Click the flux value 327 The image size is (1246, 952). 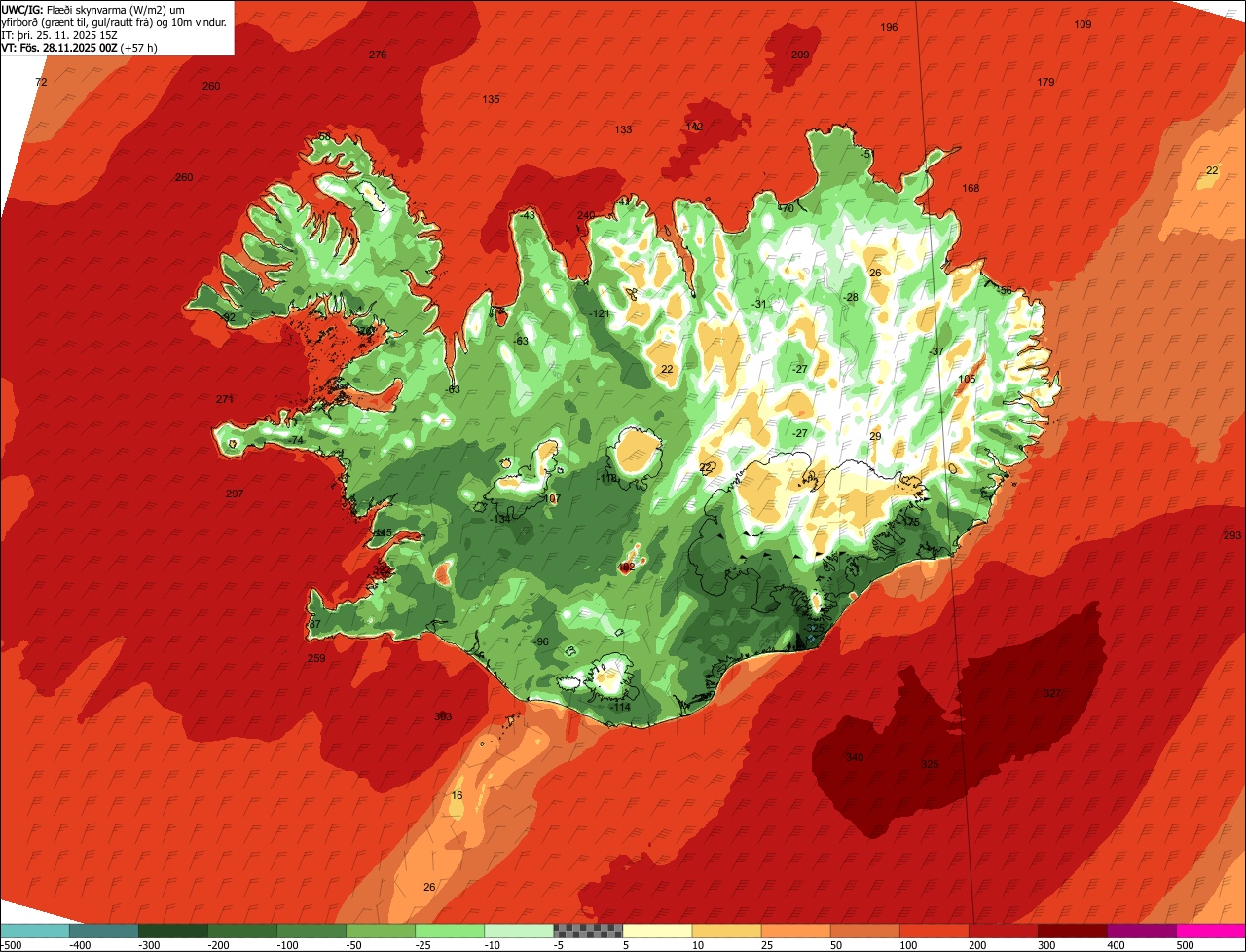(x=1052, y=693)
